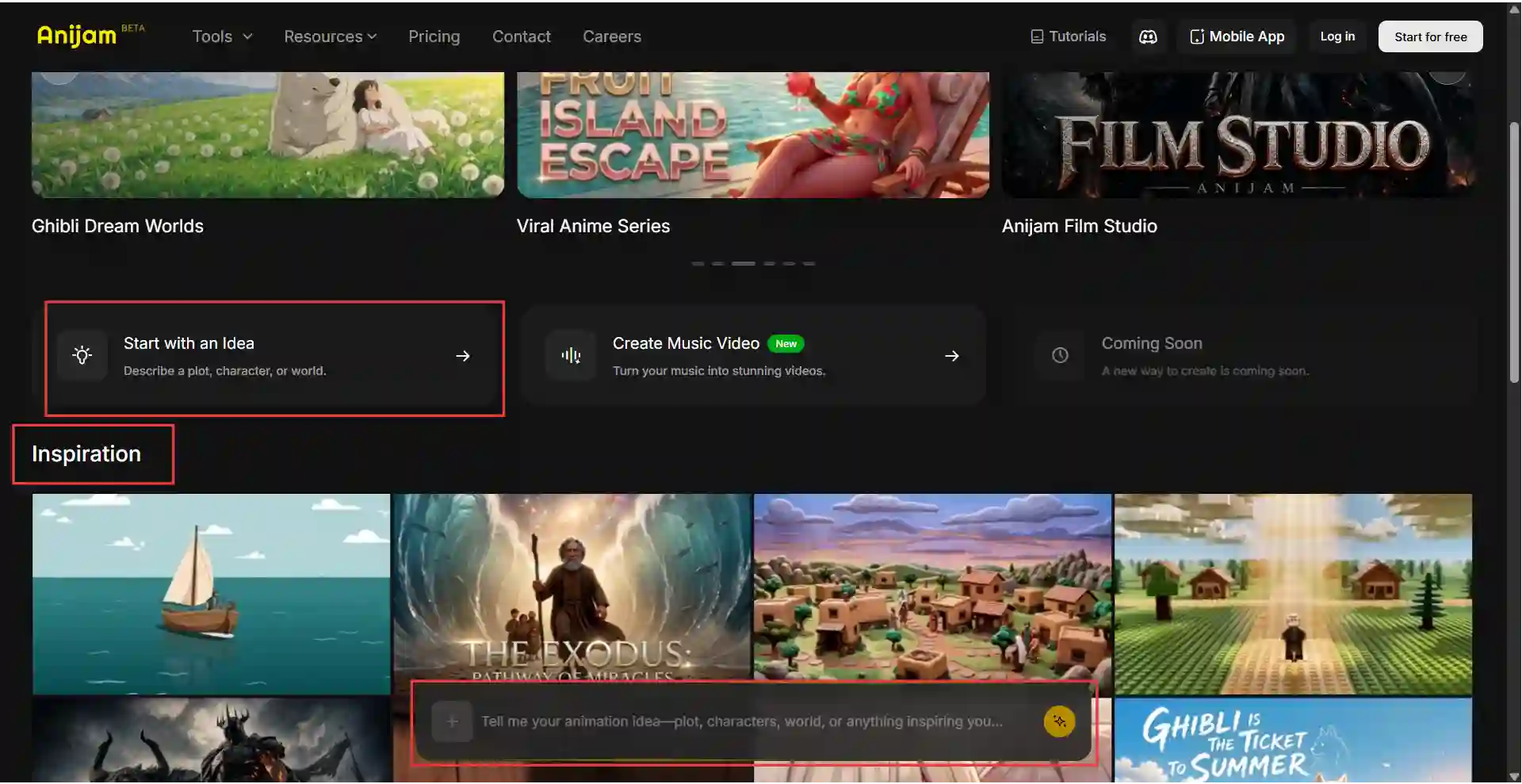Click the animation idea prompt input field
This screenshot has width=1522, height=784.
pos(741,721)
